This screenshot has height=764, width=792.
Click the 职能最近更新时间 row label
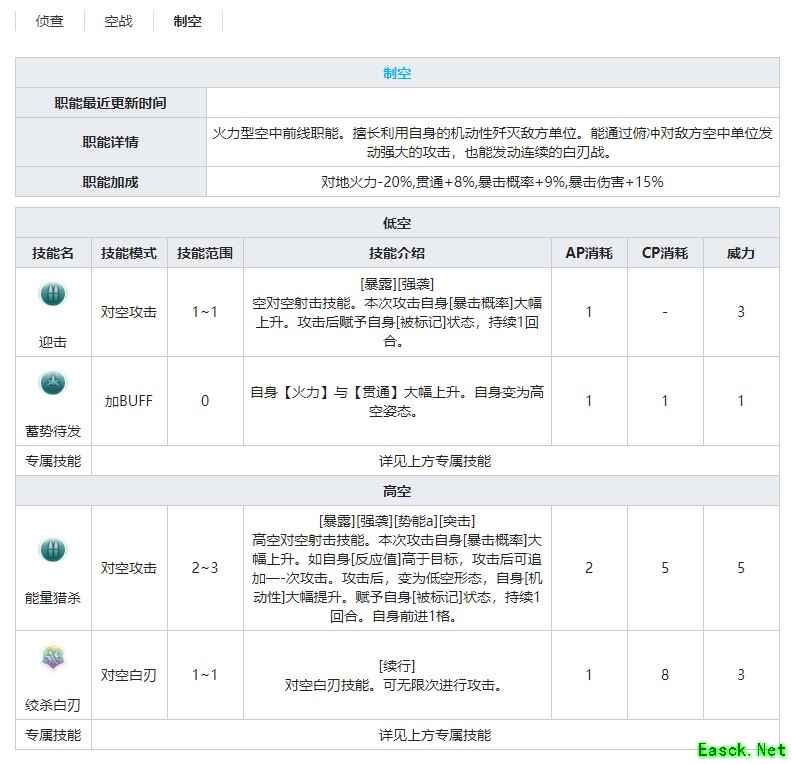tap(110, 103)
